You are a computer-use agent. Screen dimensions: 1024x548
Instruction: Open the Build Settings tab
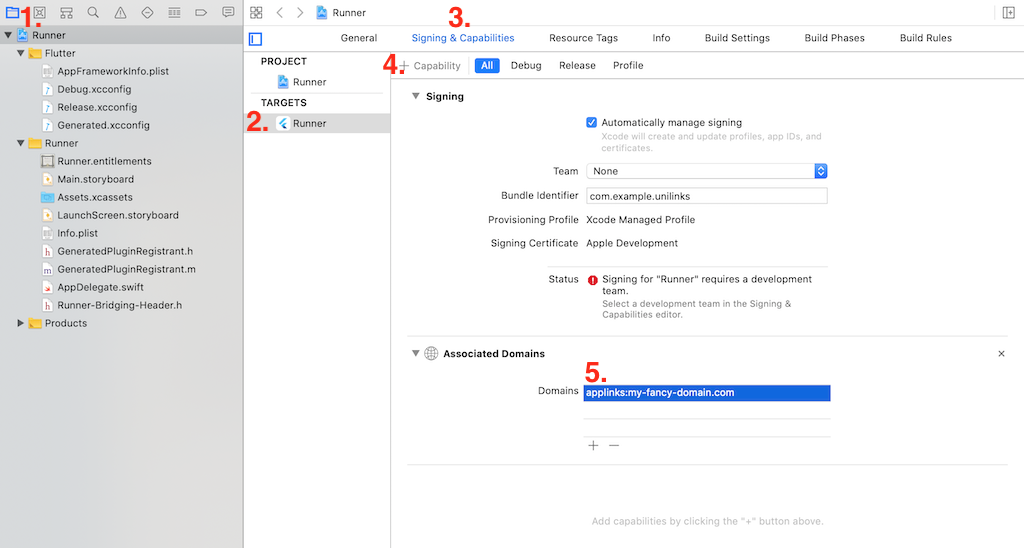pos(737,38)
